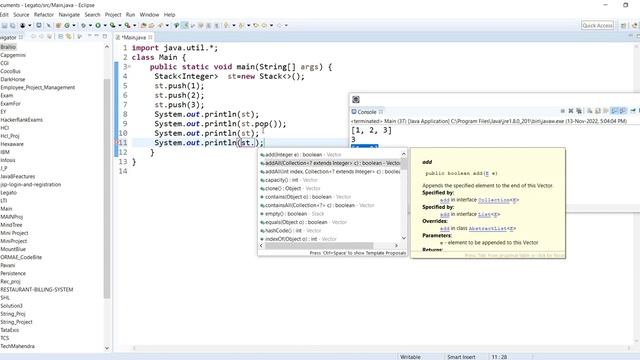The image size is (640, 360).
Task: Select containsAll(Collection c) proposal
Action: [330, 205]
